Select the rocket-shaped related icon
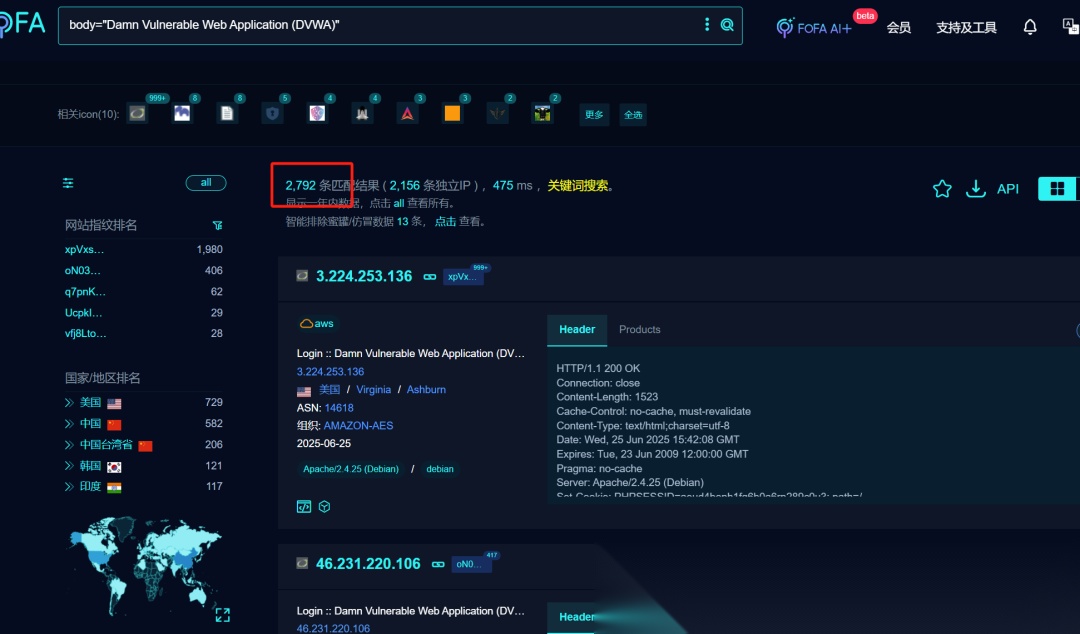Image resolution: width=1080 pixels, height=634 pixels. pos(362,114)
